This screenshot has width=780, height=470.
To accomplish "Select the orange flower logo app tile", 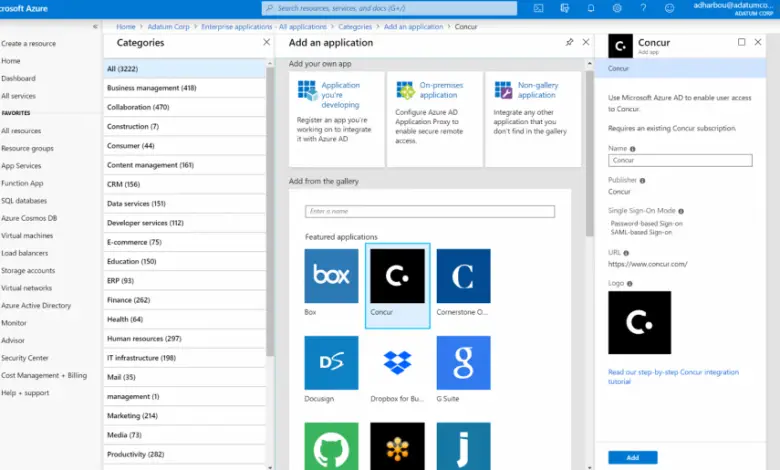I will (x=397, y=446).
